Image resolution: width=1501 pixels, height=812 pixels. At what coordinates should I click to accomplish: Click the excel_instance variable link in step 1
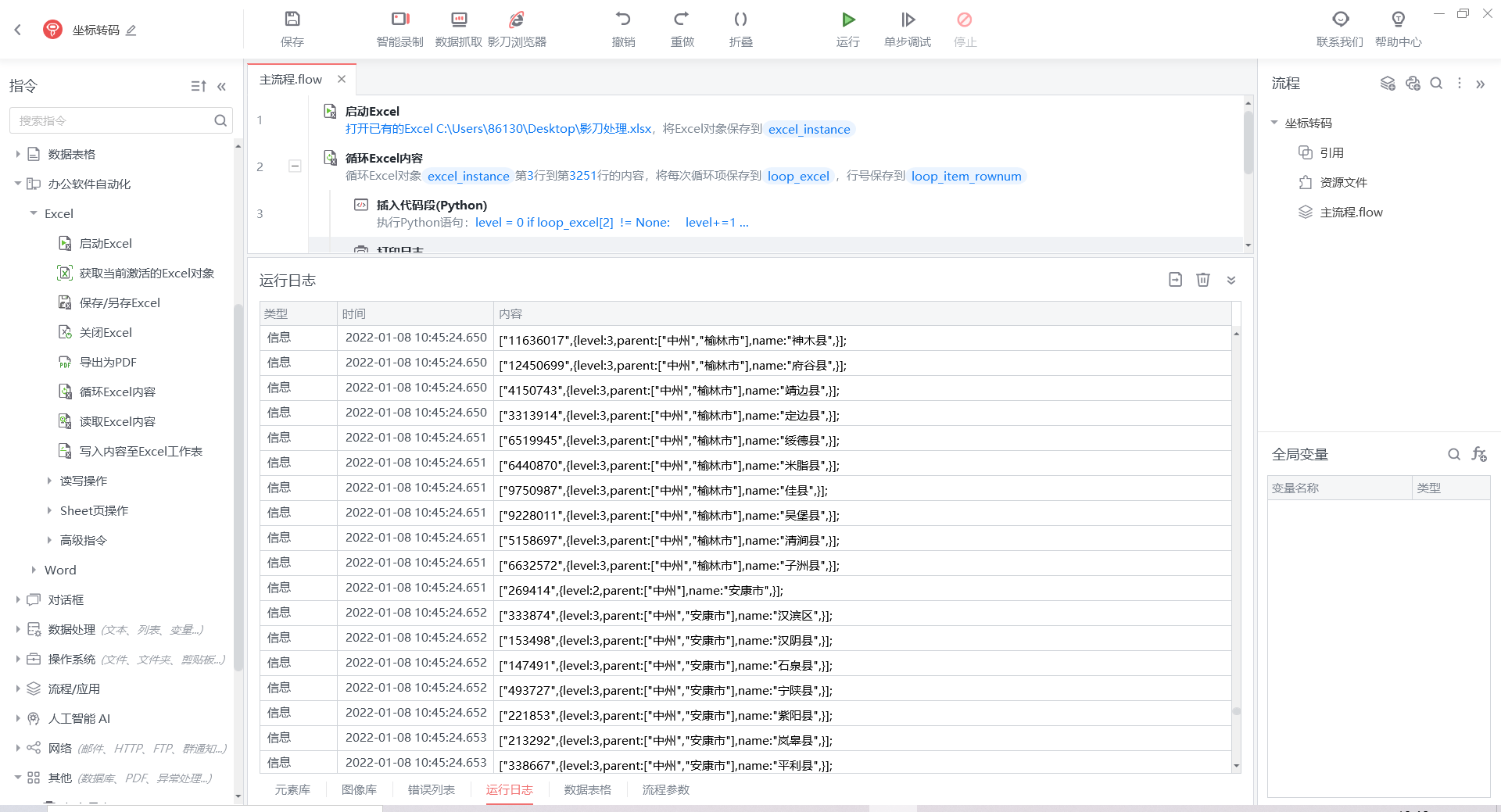pyautogui.click(x=809, y=129)
